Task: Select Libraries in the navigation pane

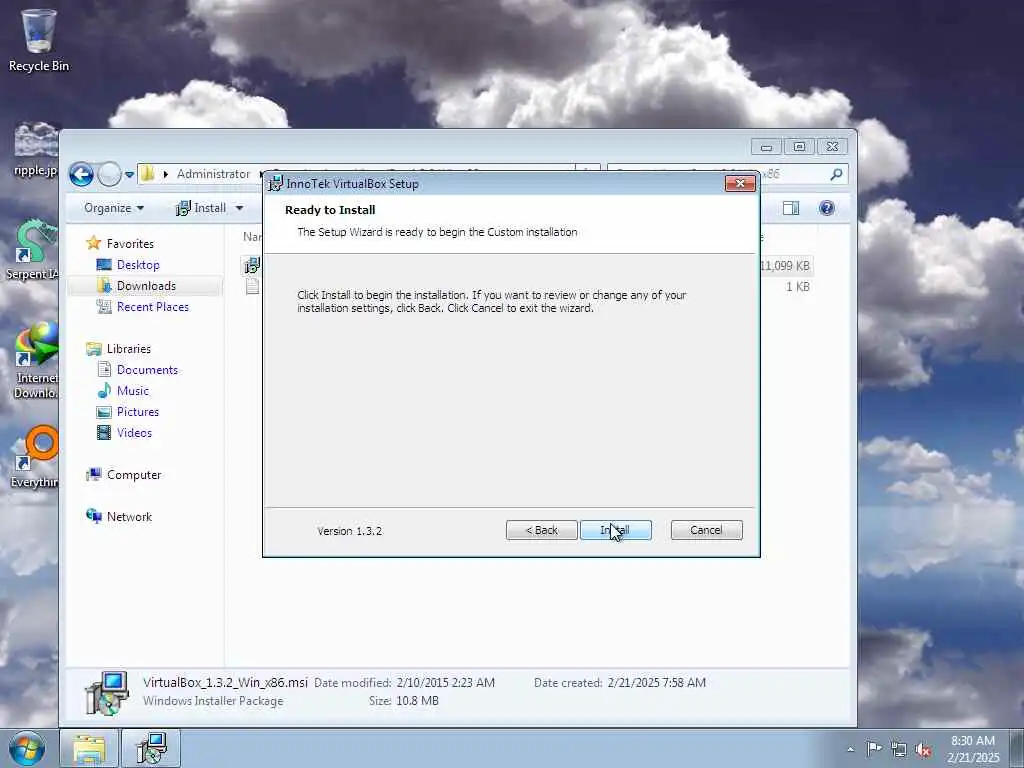Action: click(129, 349)
